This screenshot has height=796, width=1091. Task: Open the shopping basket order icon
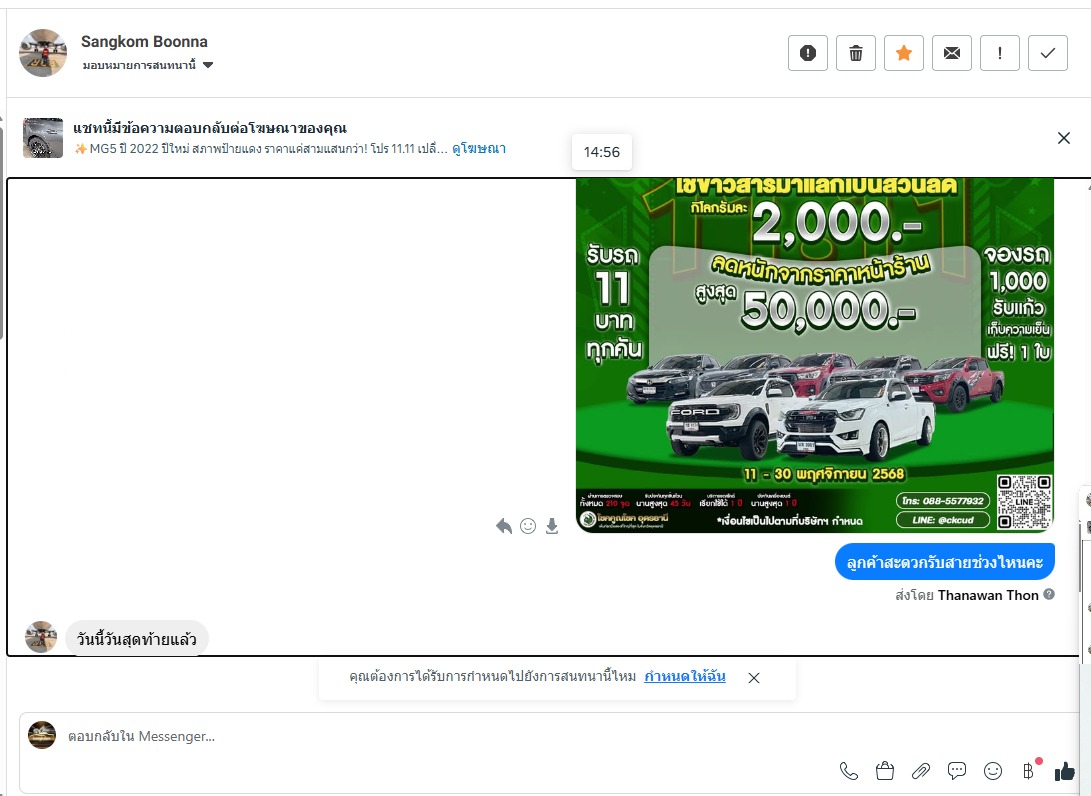(885, 771)
